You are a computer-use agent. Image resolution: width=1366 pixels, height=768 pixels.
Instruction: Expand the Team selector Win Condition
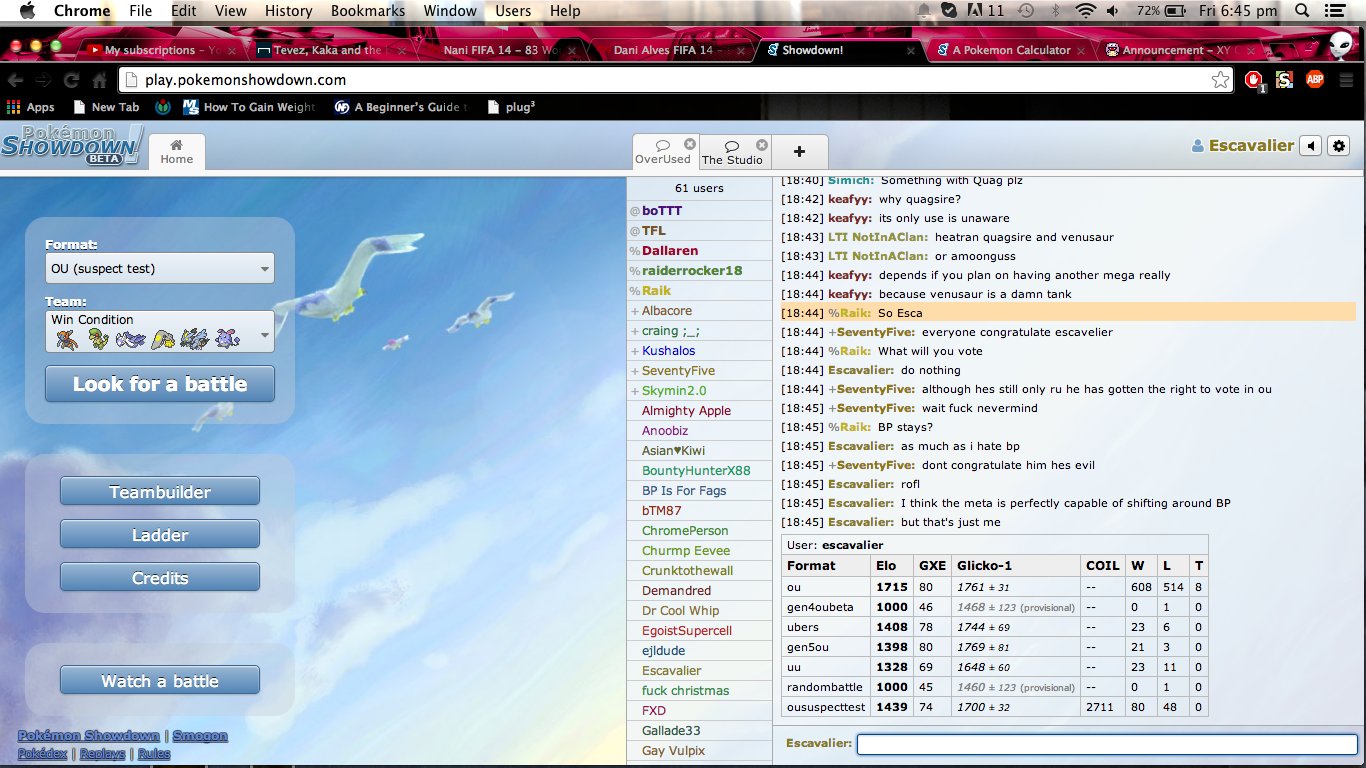click(x=160, y=331)
